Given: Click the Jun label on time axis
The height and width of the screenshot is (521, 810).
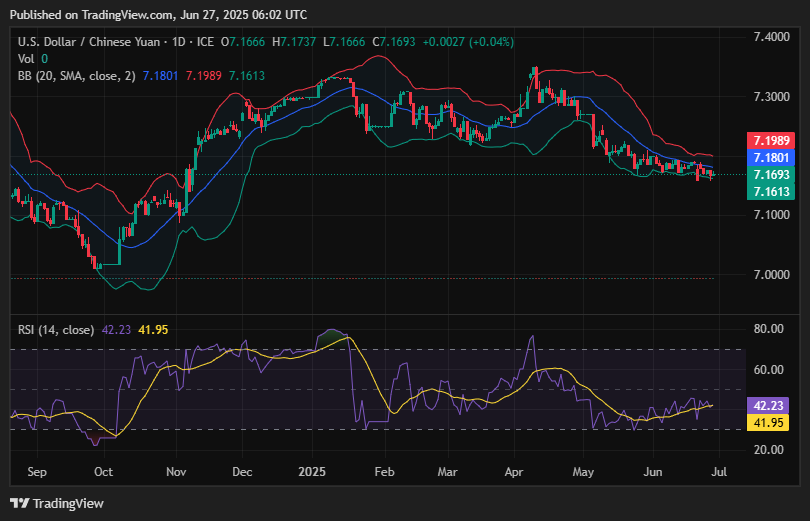Looking at the screenshot, I should (x=653, y=472).
